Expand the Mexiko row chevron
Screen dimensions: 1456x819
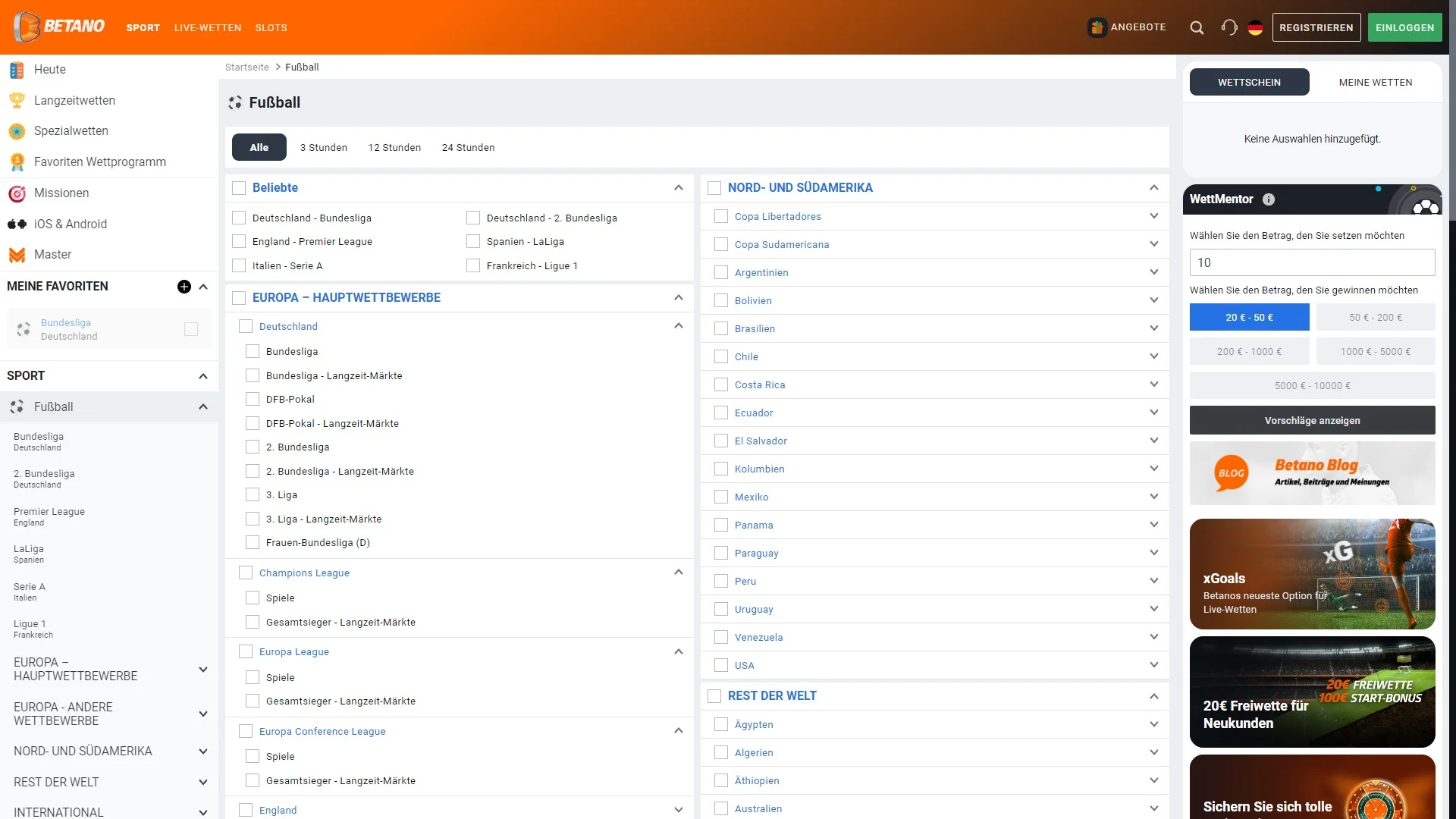pos(1154,497)
